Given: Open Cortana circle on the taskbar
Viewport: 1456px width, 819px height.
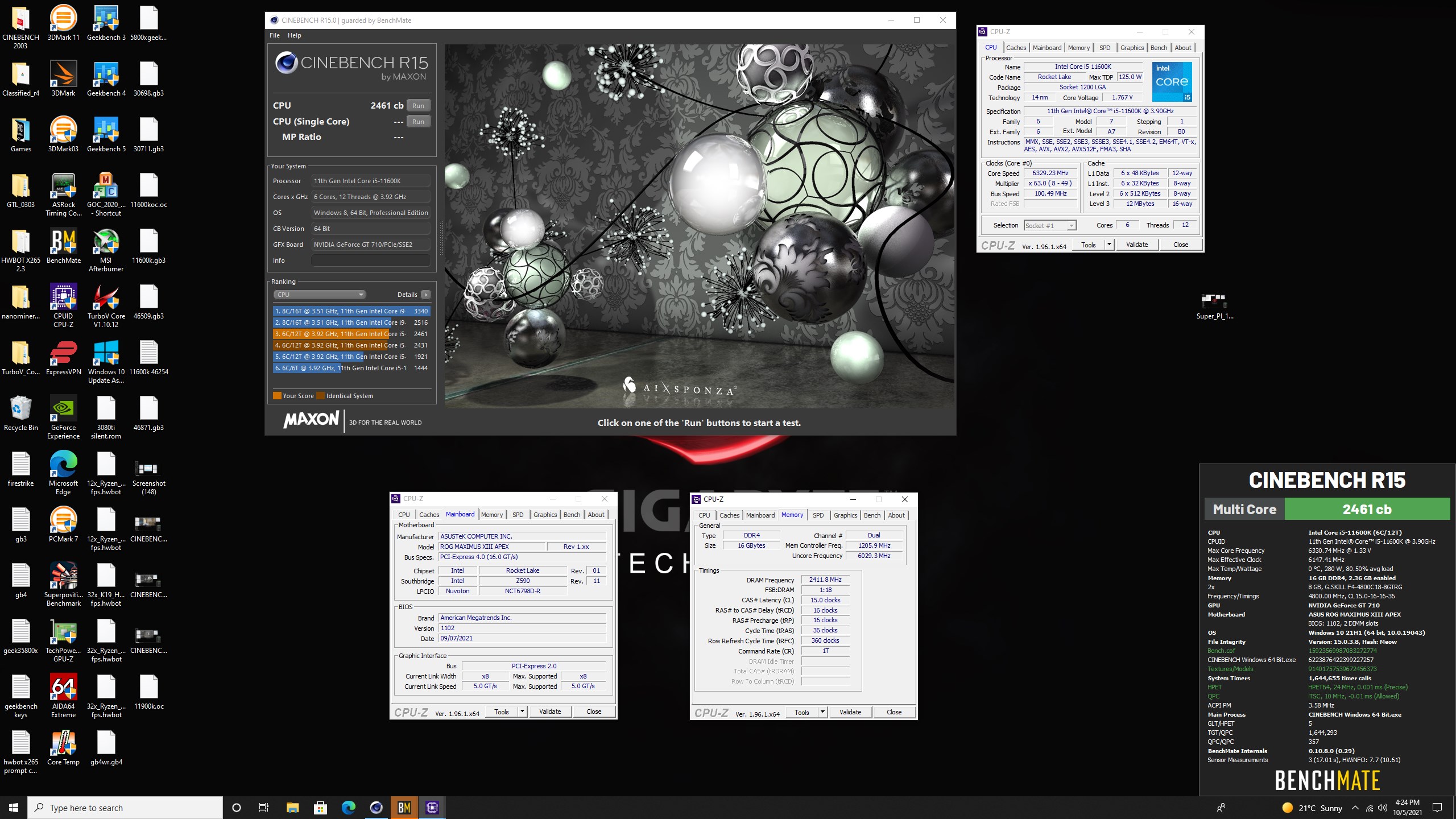Looking at the screenshot, I should click(x=237, y=807).
